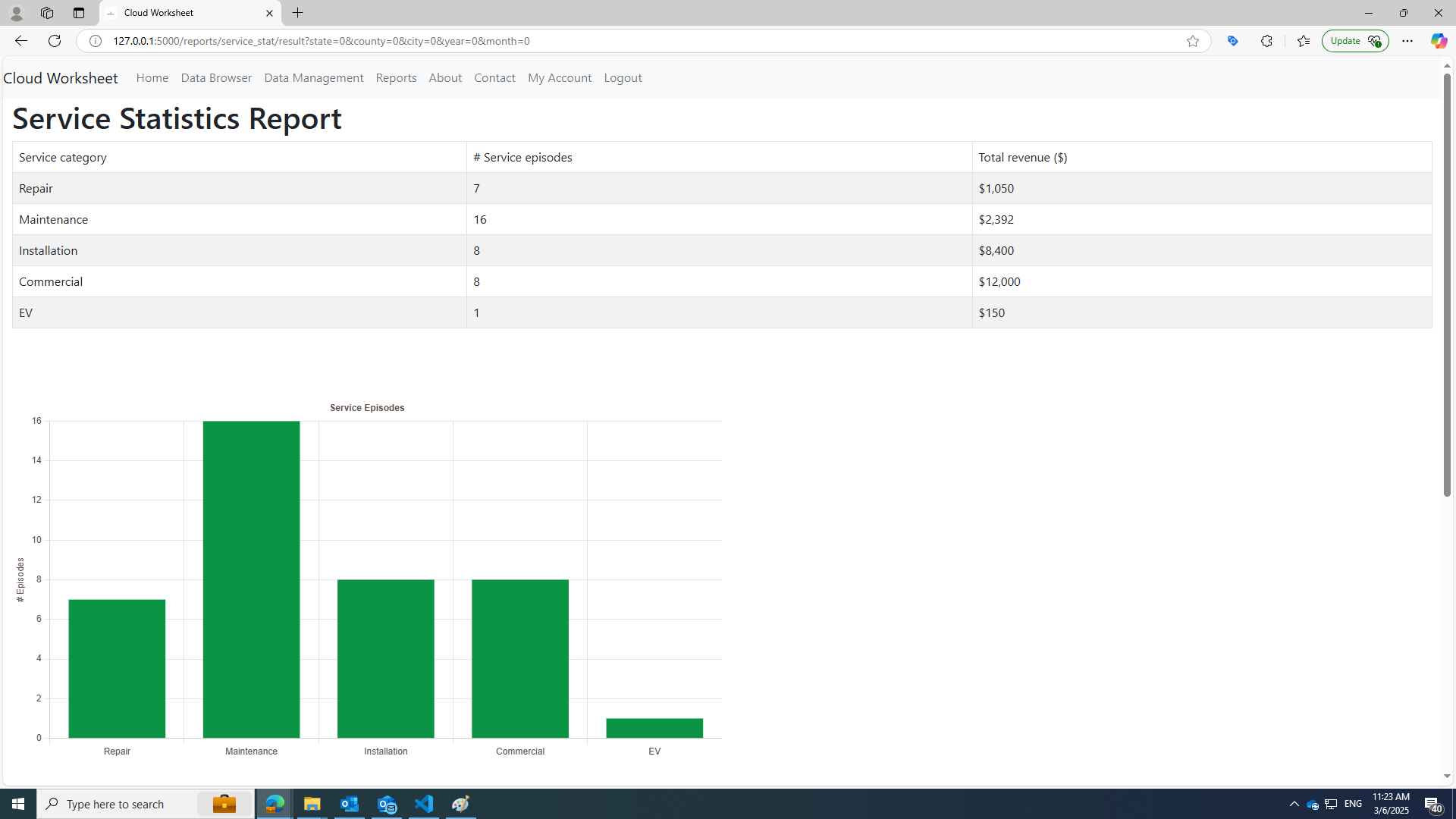Reload the page with the Refresh icon
Viewport: 1456px width, 819px height.
tap(55, 41)
